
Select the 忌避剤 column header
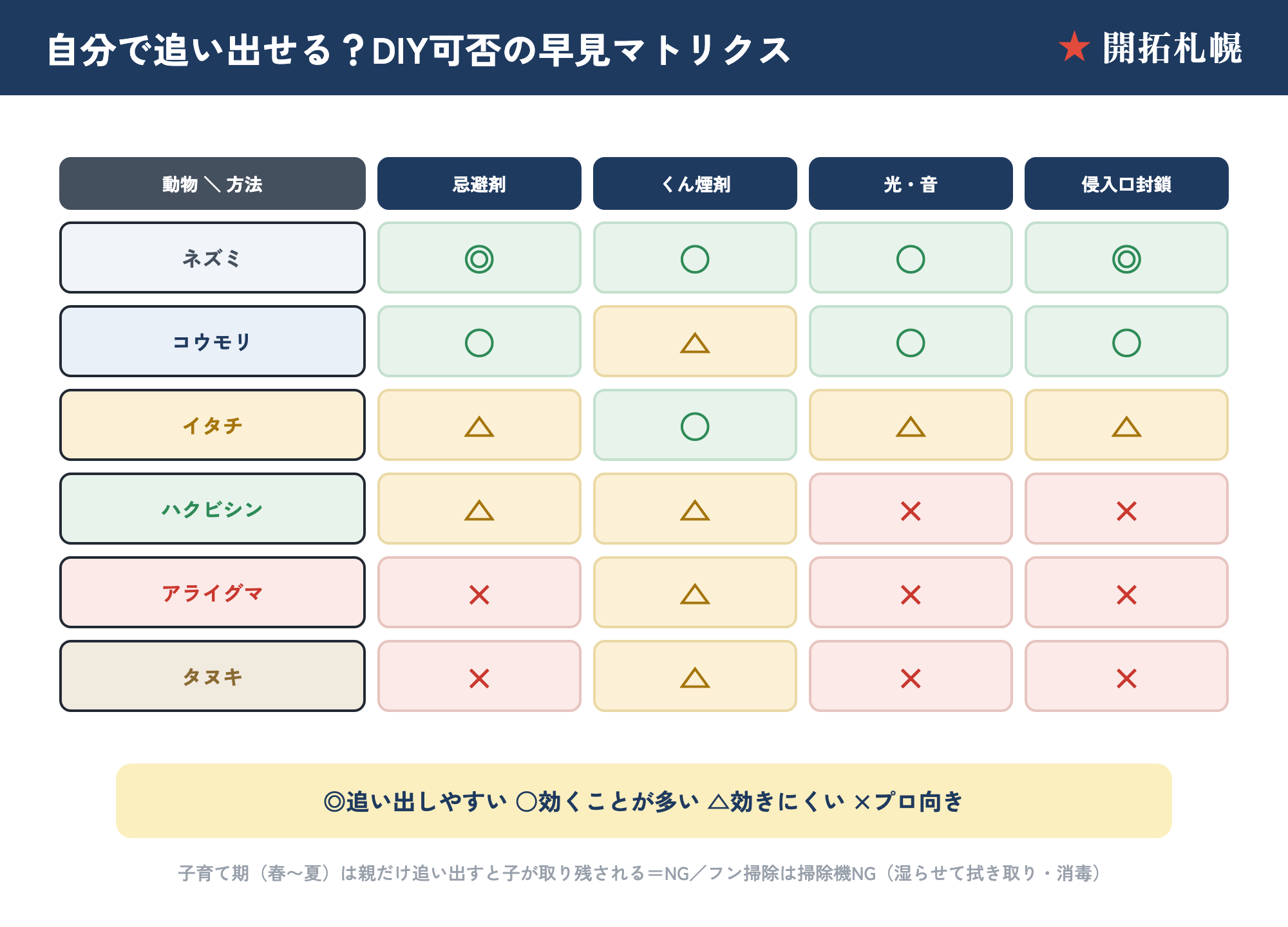click(479, 183)
